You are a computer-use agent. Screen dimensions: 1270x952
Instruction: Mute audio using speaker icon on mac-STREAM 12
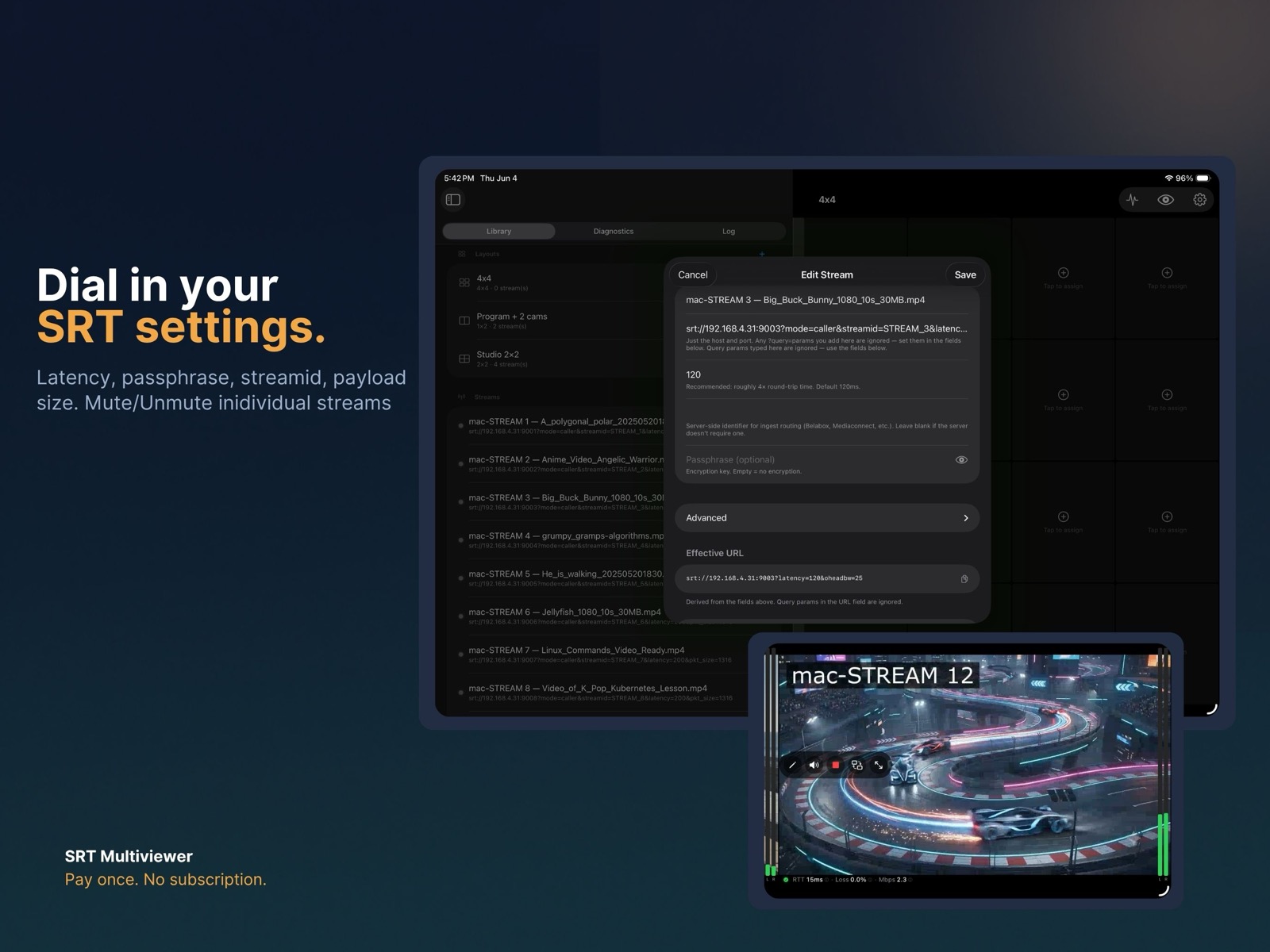pos(814,765)
